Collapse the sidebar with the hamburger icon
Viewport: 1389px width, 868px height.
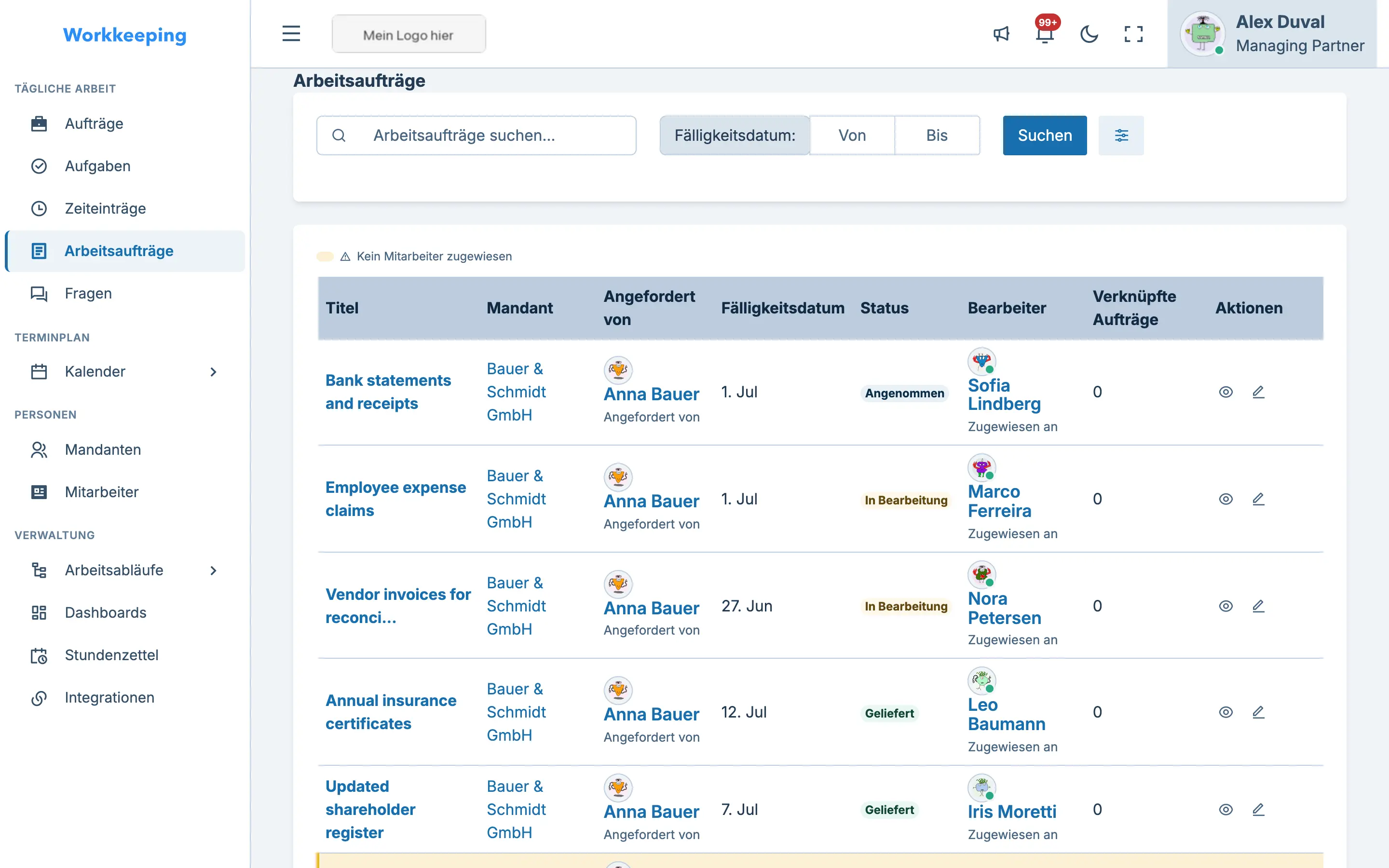click(291, 34)
